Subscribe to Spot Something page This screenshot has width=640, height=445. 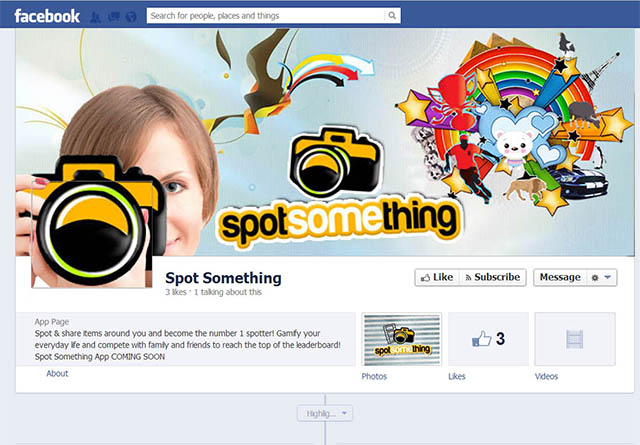[x=493, y=277]
